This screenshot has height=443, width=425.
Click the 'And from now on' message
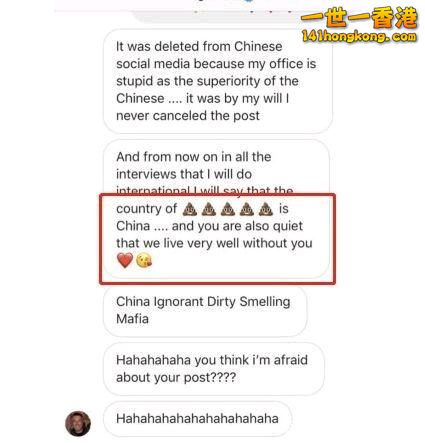[217, 209]
